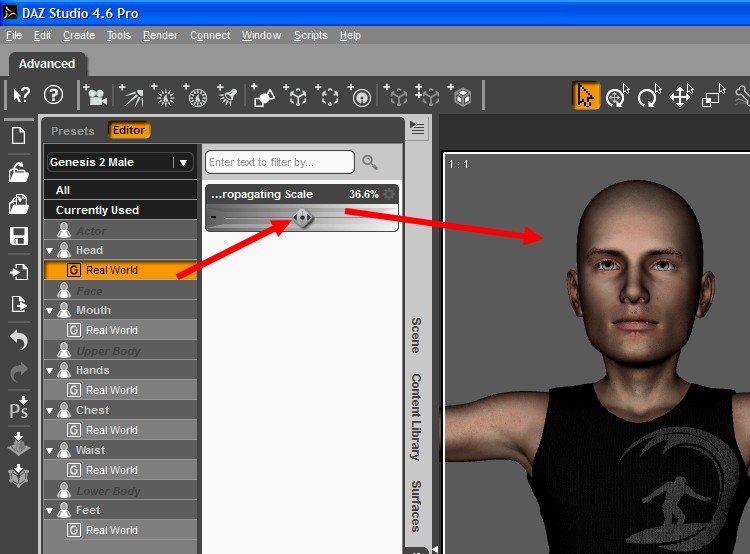
Task: Collapse the Waist category
Action: [x=49, y=451]
